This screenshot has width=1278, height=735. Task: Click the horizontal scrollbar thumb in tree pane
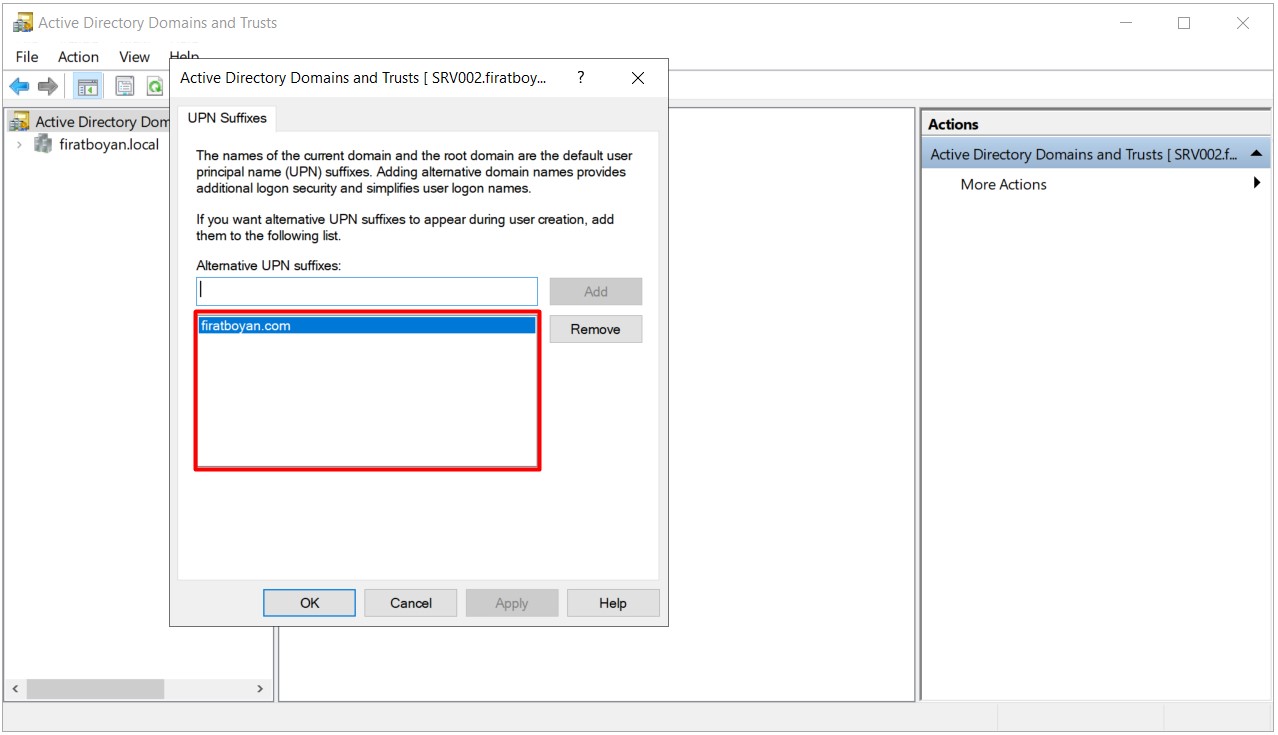[x=95, y=689]
